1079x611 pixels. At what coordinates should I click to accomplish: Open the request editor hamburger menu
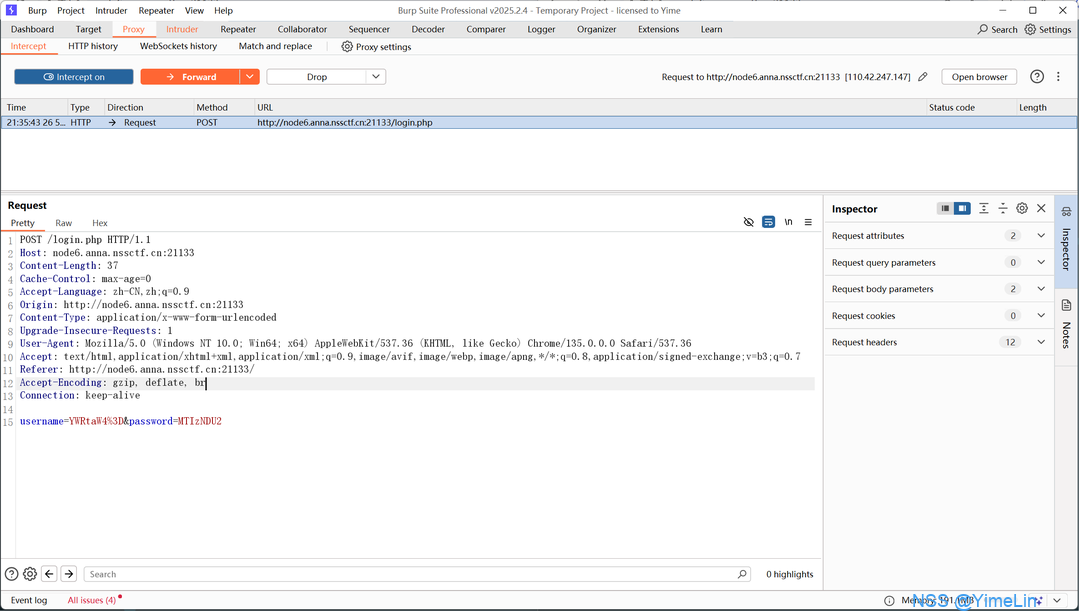[x=809, y=222]
